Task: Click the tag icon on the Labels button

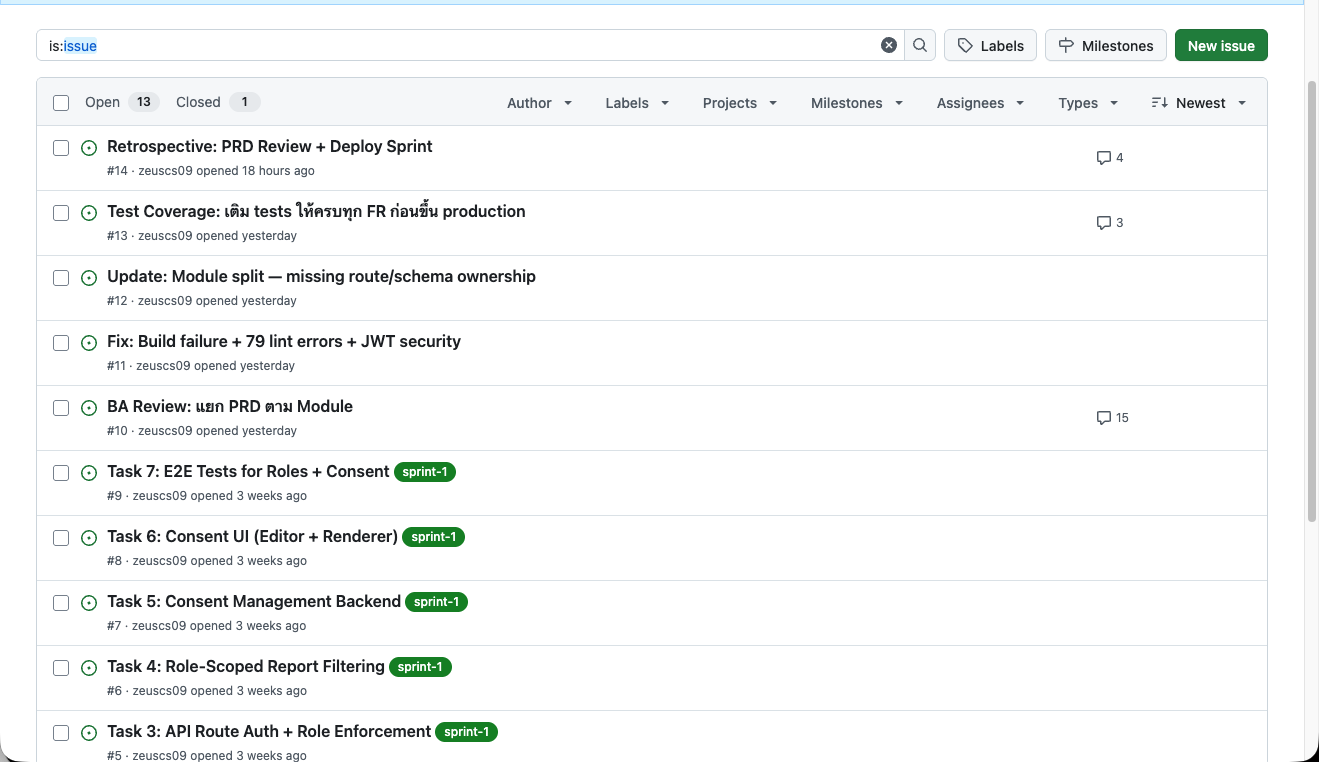Action: [x=966, y=45]
